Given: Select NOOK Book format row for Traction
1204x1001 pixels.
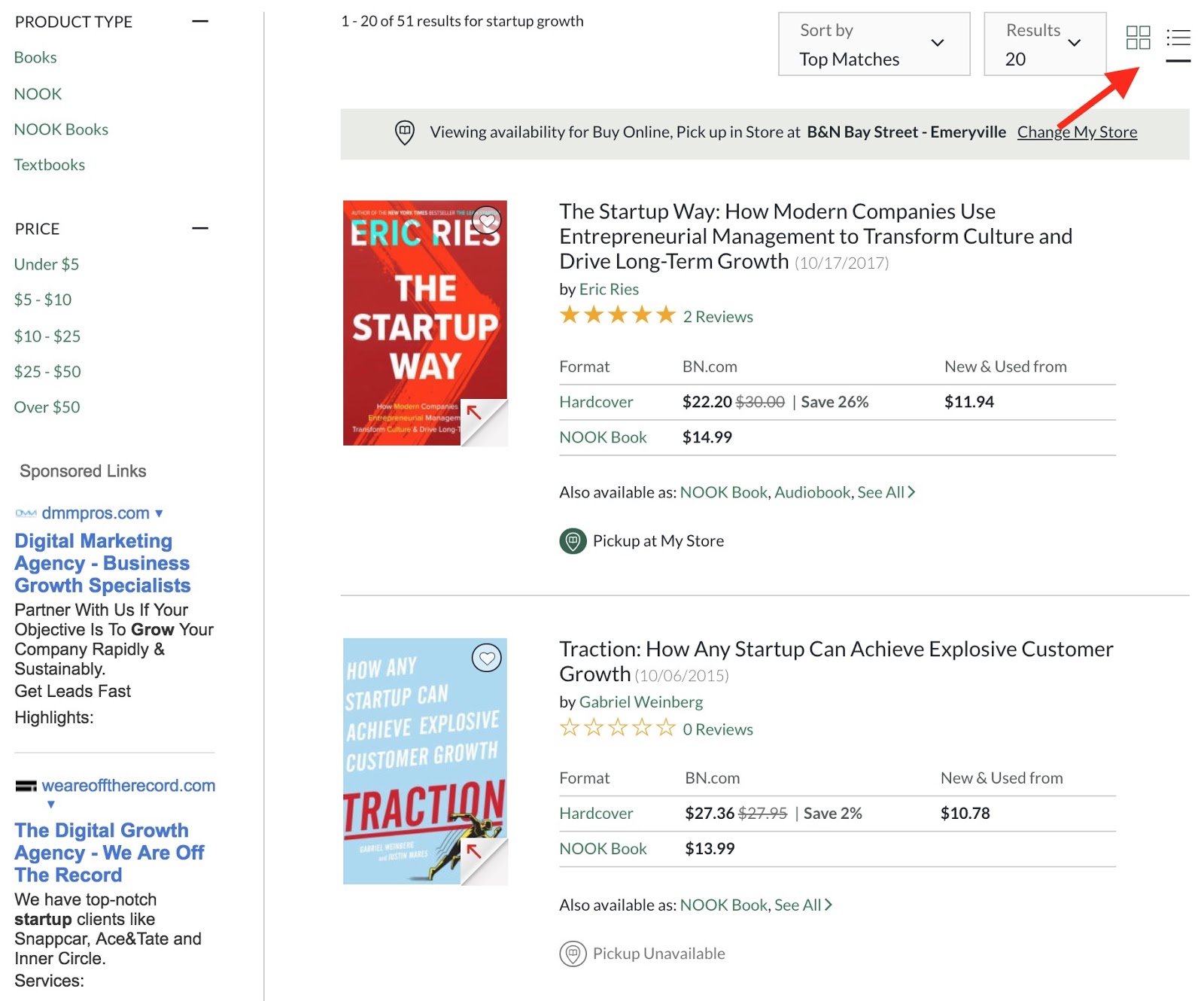Looking at the screenshot, I should pos(603,849).
